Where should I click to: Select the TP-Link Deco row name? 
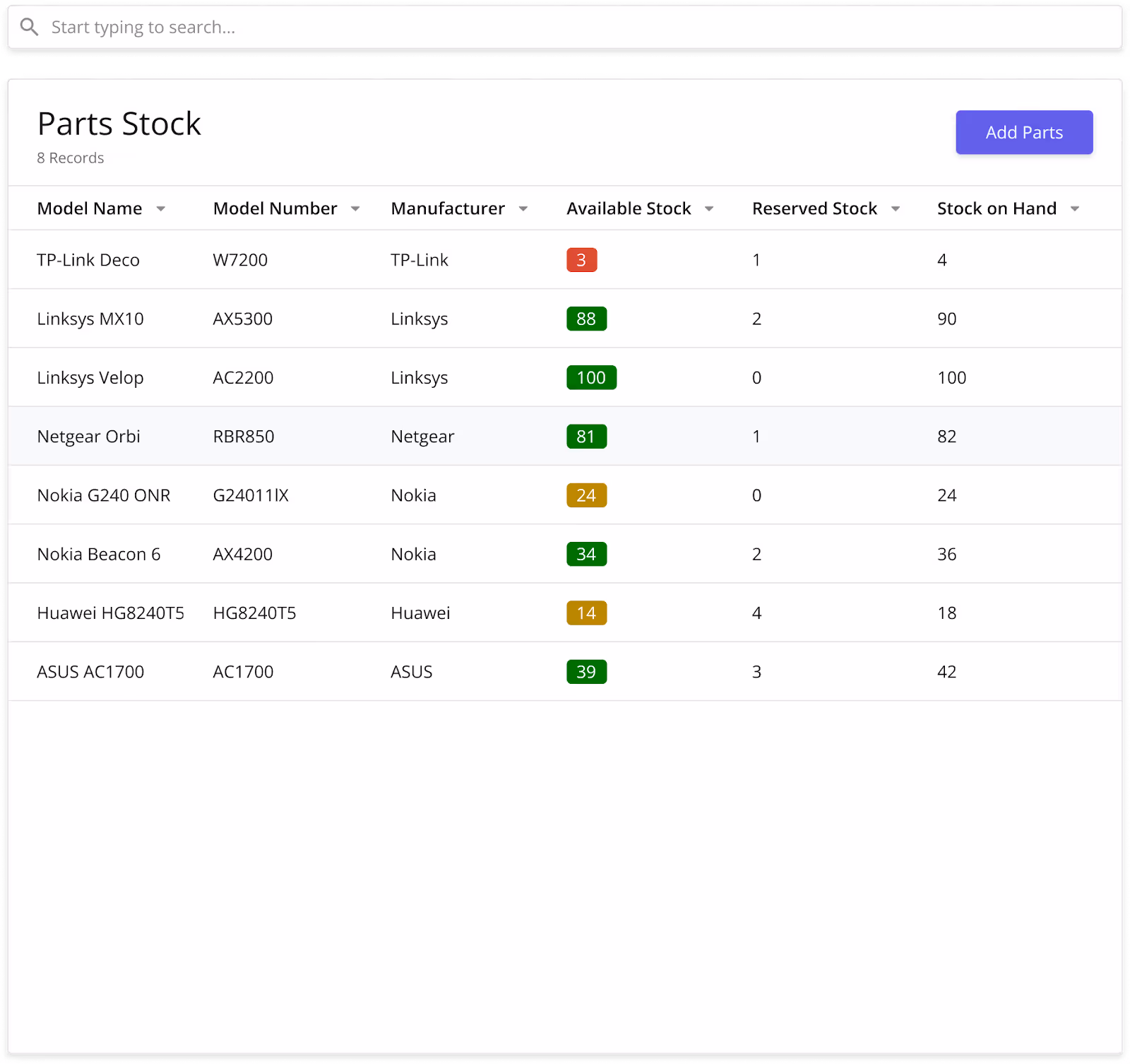tap(88, 260)
